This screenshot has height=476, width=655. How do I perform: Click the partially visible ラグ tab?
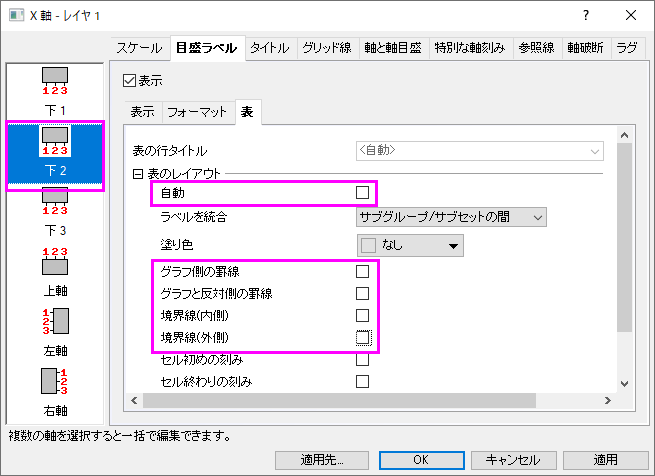coord(628,48)
